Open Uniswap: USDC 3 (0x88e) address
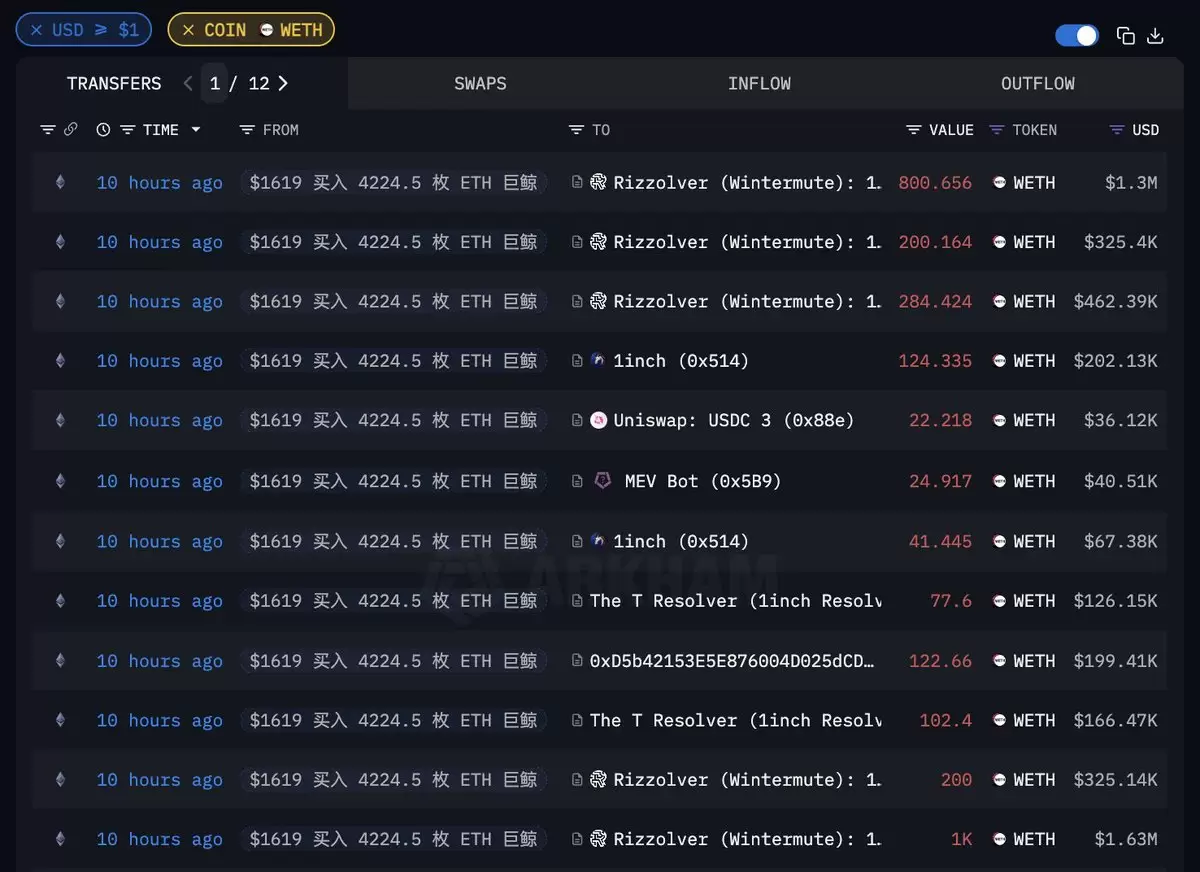This screenshot has height=872, width=1200. (734, 421)
